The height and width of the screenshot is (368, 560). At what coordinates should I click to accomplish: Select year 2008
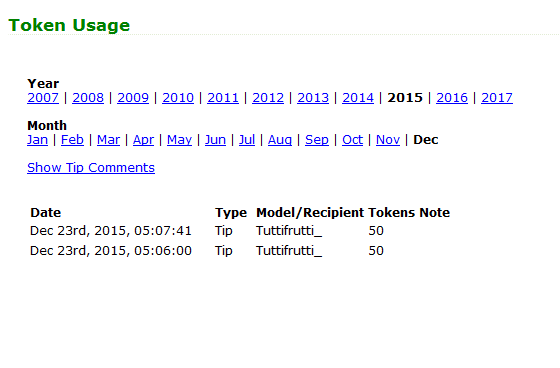click(x=88, y=98)
